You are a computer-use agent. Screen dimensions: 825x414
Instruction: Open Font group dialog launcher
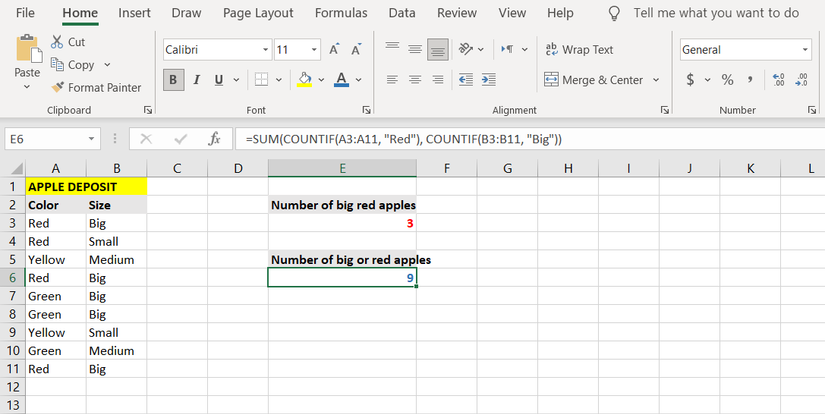366,110
